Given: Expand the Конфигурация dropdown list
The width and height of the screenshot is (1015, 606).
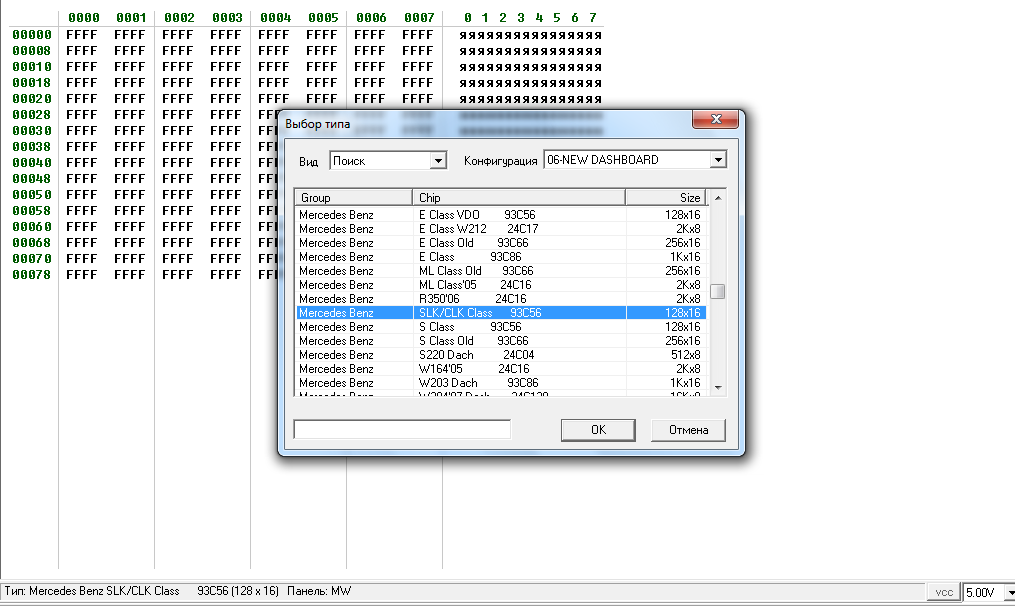Looking at the screenshot, I should 717,160.
